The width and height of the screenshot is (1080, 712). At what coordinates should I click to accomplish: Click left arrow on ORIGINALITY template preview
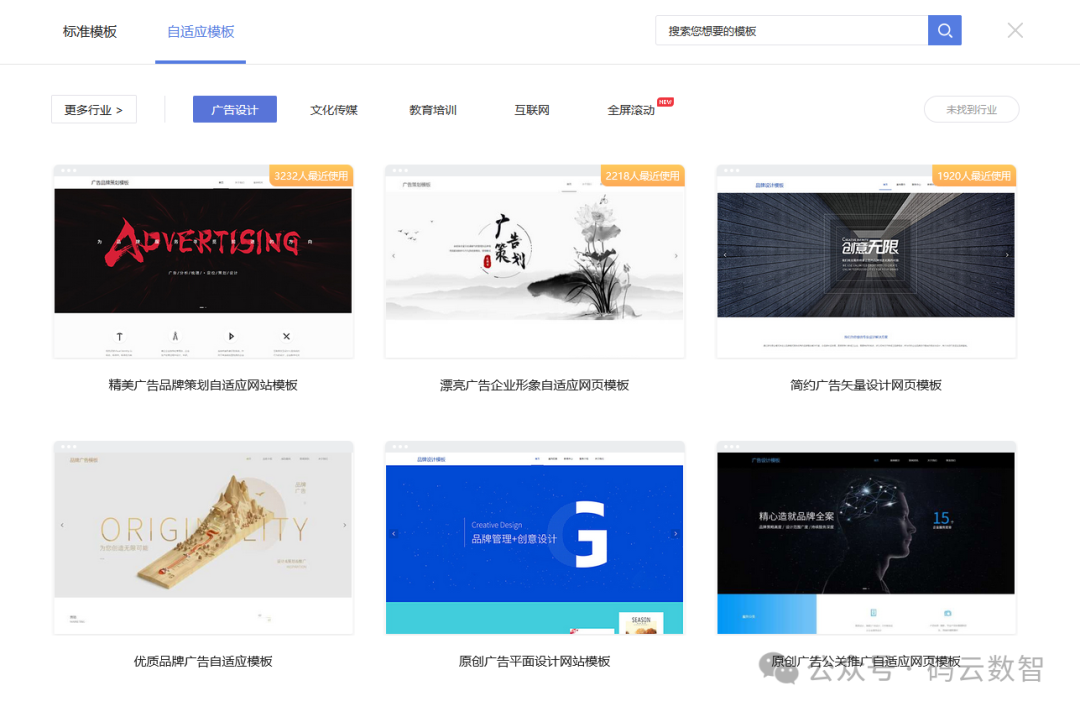[x=62, y=525]
